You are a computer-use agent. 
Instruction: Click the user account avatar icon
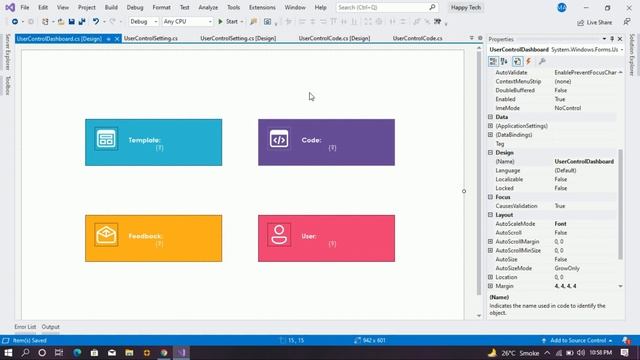(x=562, y=7)
